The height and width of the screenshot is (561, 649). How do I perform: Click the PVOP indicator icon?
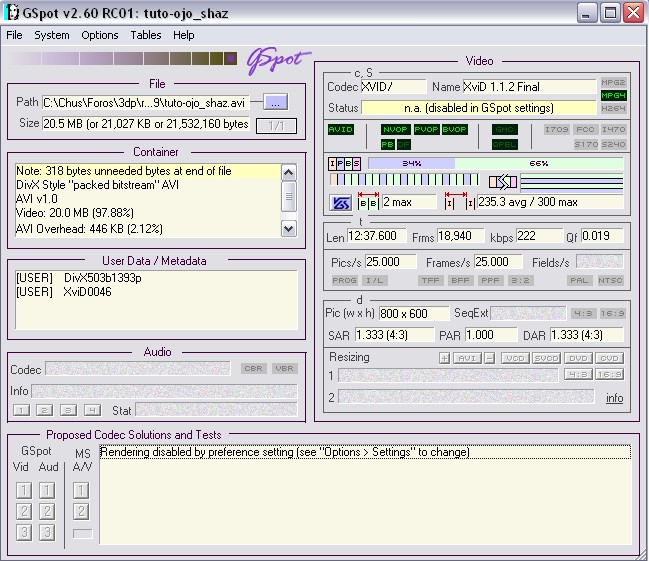[x=426, y=130]
